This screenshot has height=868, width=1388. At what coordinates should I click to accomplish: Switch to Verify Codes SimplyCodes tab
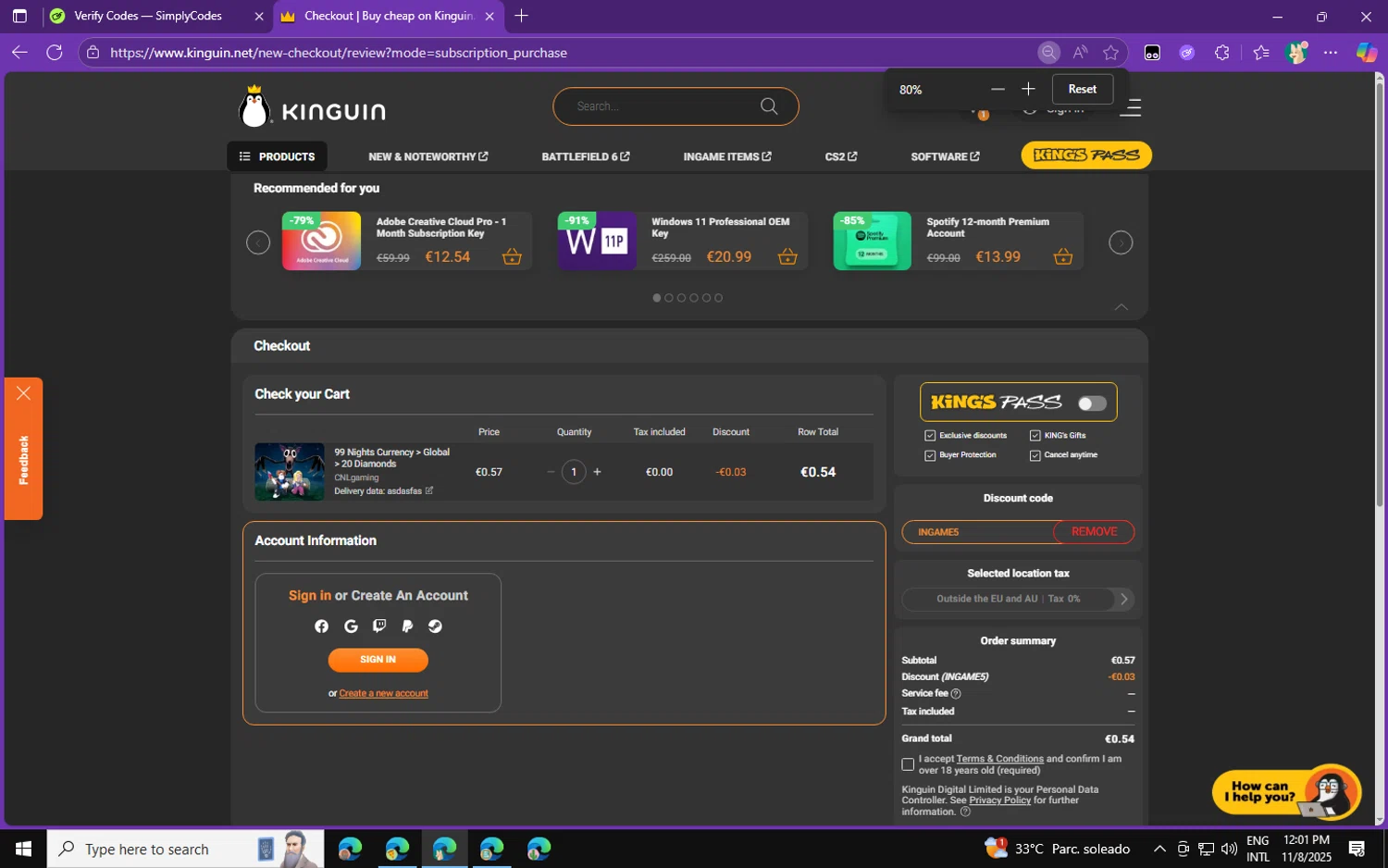coord(148,16)
